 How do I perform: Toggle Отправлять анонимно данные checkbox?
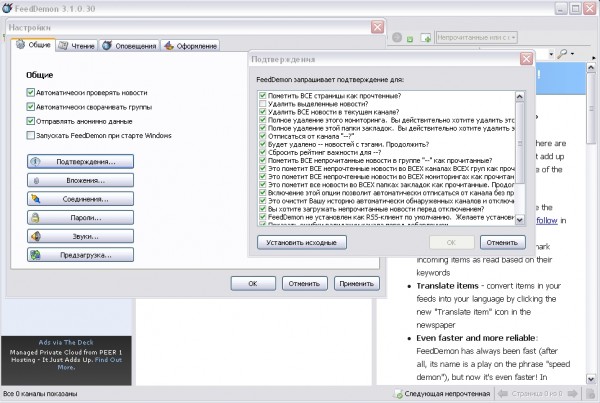(31, 121)
